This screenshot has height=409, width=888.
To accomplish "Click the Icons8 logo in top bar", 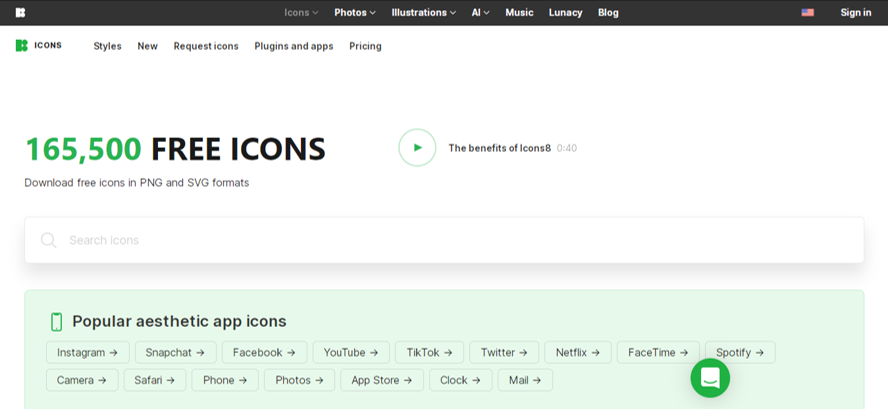I will (20, 12).
